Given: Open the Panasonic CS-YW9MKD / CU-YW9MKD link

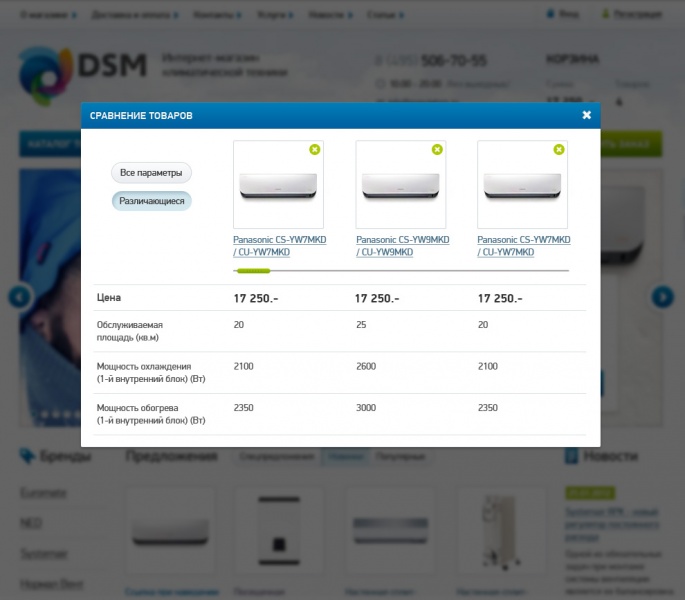Looking at the screenshot, I should [402, 246].
